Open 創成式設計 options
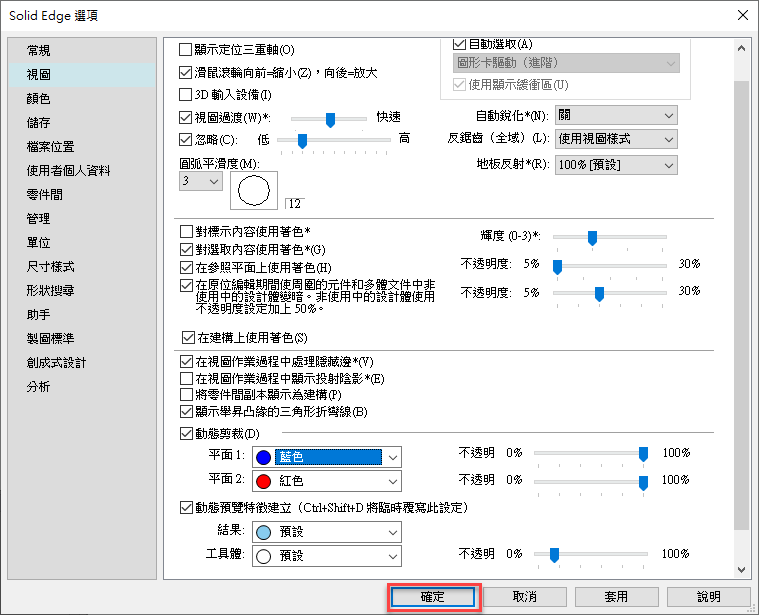Viewport: 759px width, 615px height. pyautogui.click(x=56, y=362)
